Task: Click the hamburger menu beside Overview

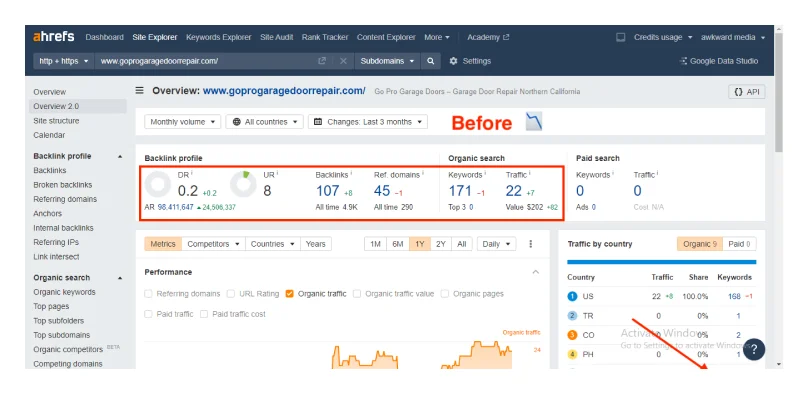Action: [x=140, y=91]
